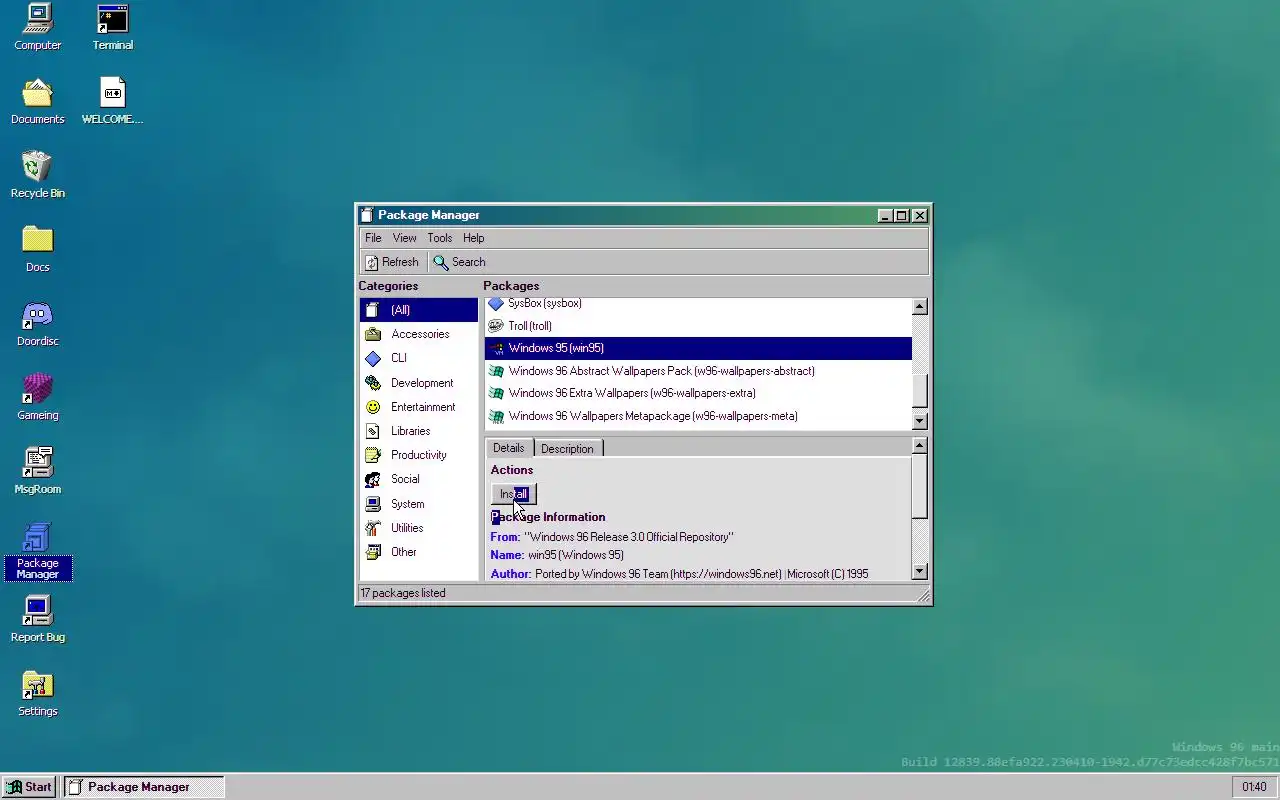The height and width of the screenshot is (800, 1280).
Task: Select the Documents folder icon on desktop
Action: click(37, 101)
